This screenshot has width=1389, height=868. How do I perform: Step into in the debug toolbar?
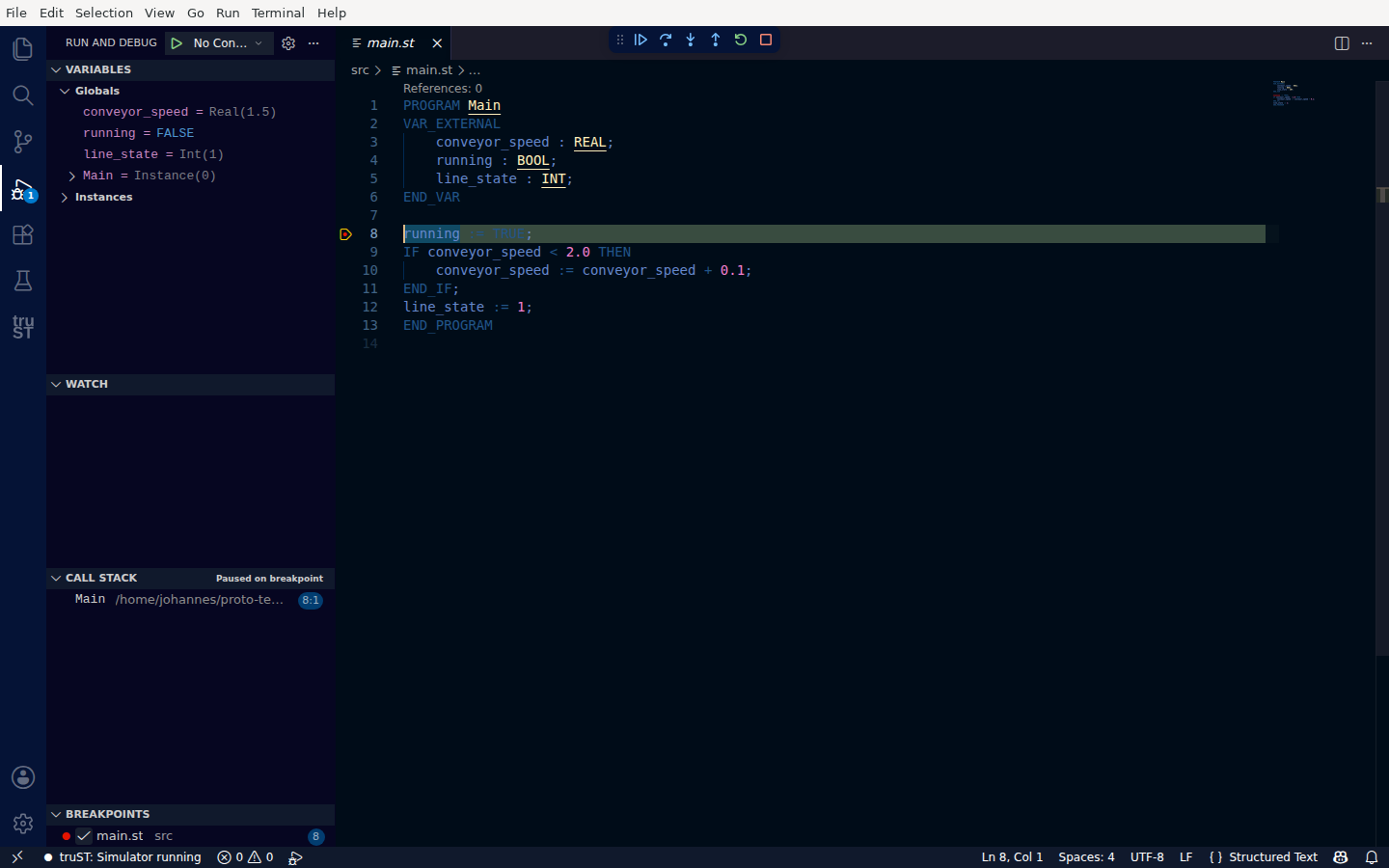click(691, 40)
